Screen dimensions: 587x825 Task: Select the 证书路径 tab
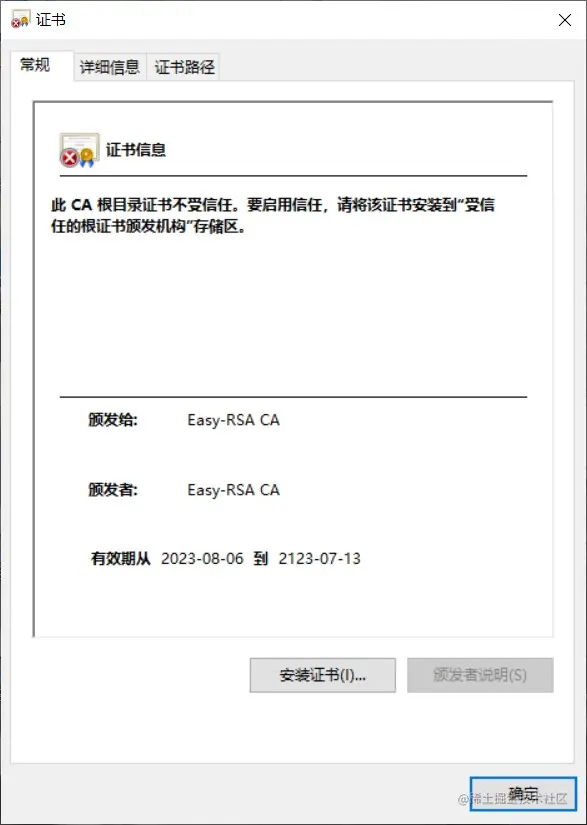[x=184, y=67]
